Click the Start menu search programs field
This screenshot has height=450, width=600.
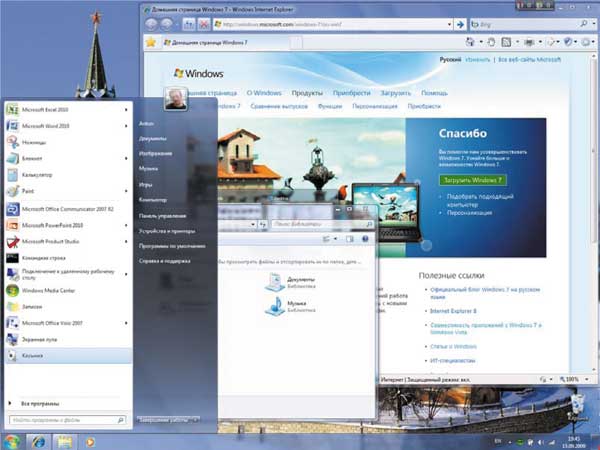pos(67,420)
